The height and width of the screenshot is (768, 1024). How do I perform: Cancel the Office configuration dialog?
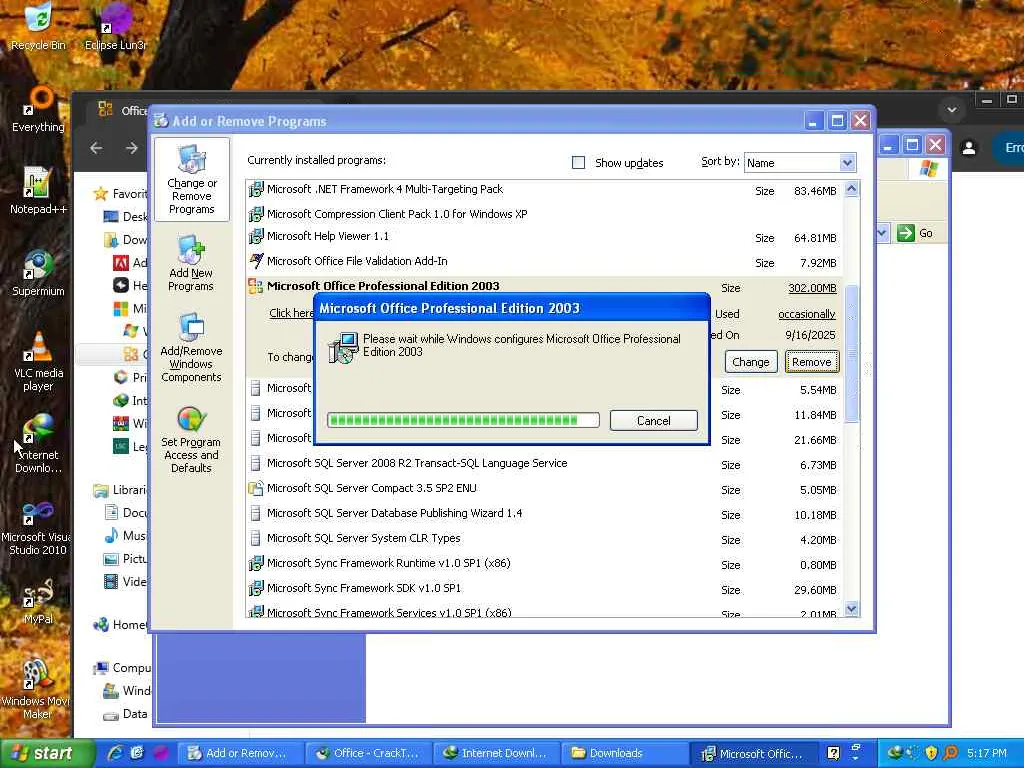[654, 421]
